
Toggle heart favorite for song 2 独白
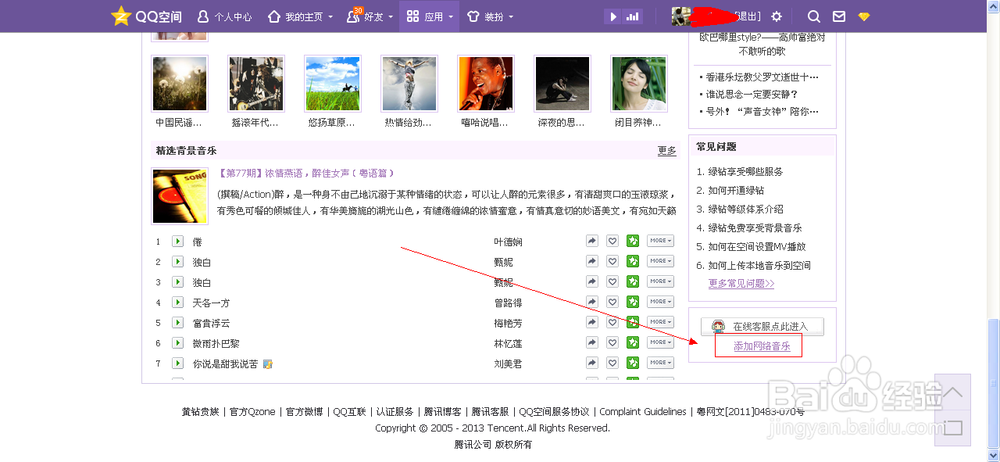point(612,261)
